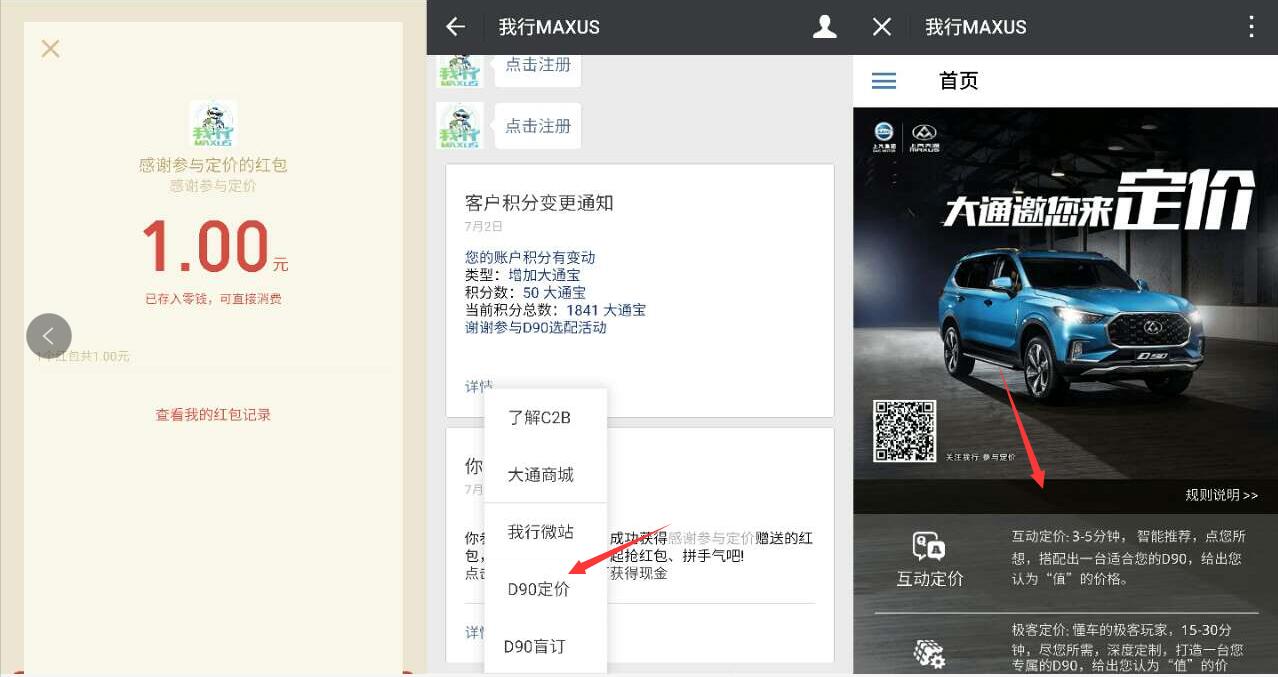
Task: Tap the second 点击注册 message bubble
Action: [538, 126]
